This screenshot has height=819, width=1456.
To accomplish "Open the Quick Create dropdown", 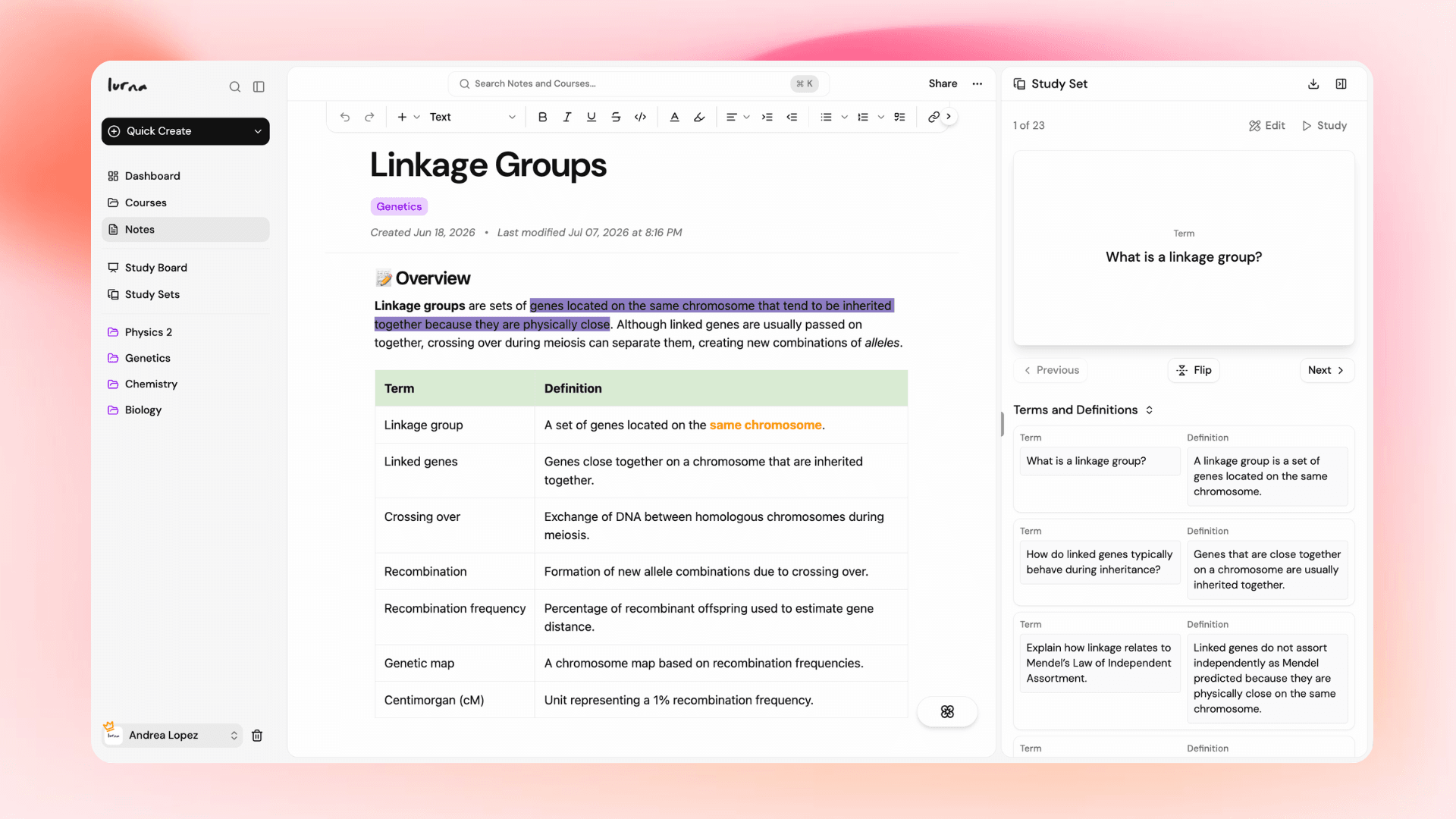I will 185,131.
